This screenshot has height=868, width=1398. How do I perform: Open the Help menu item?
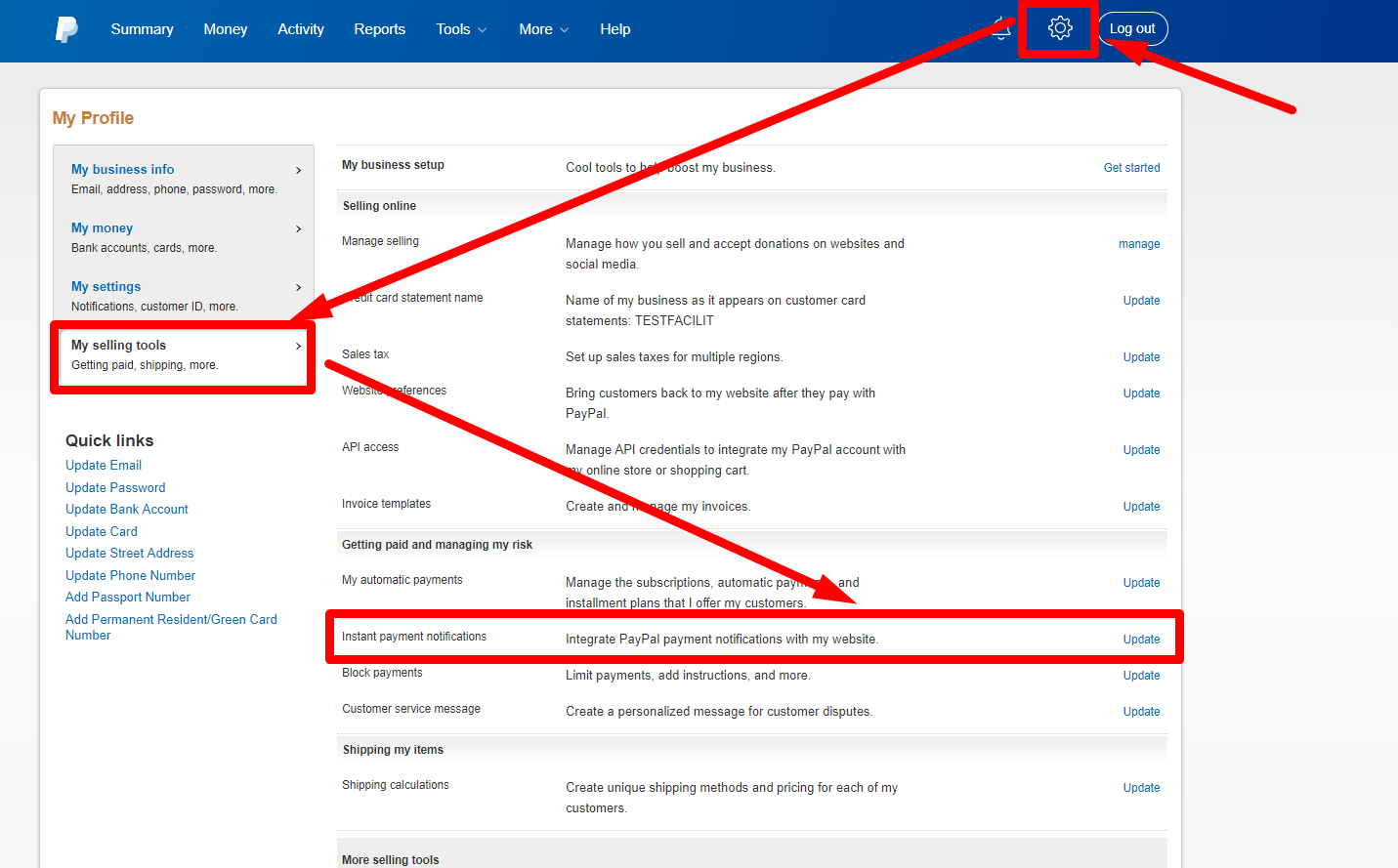tap(615, 29)
